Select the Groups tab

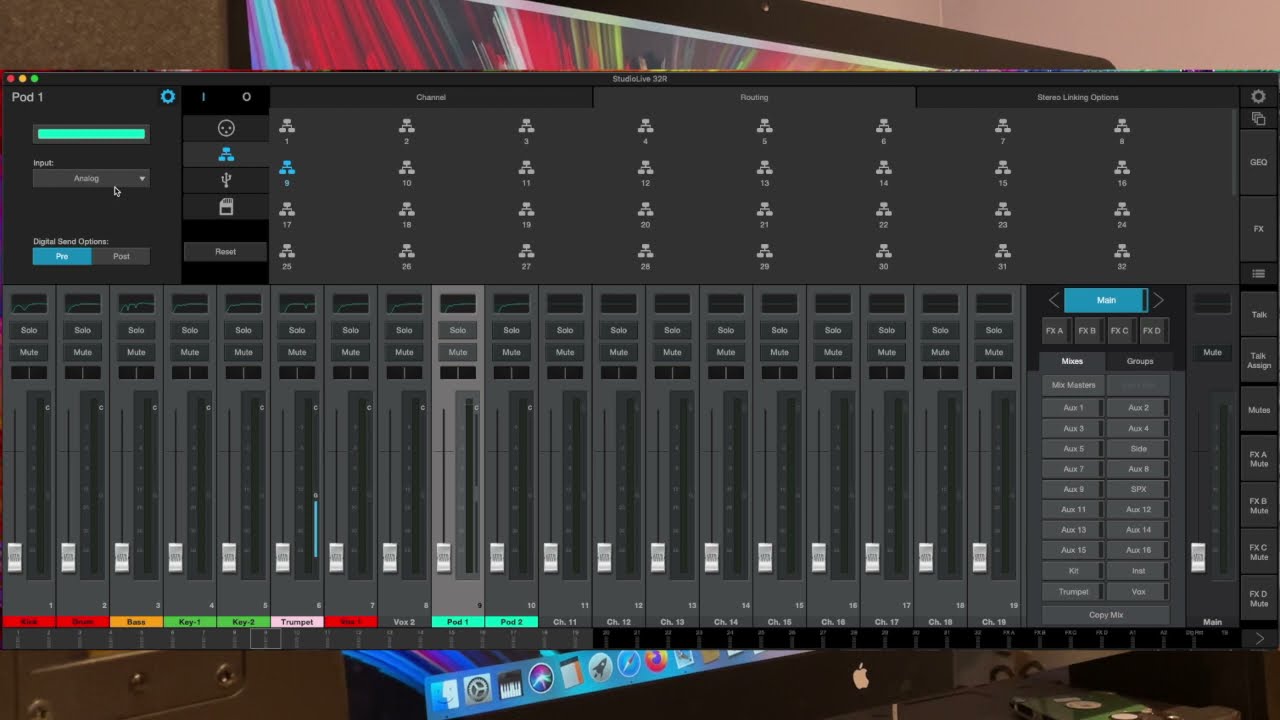[x=1140, y=361]
